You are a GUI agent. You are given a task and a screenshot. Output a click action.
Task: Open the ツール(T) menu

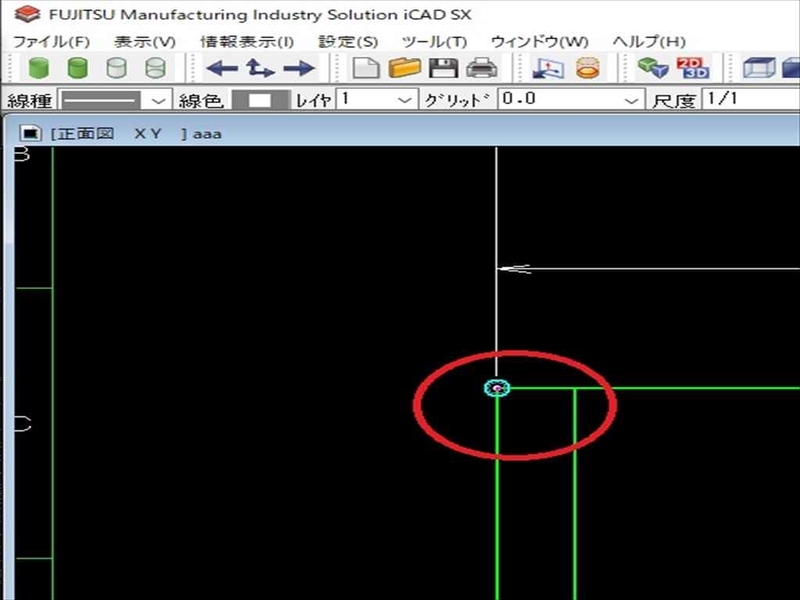coord(434,42)
